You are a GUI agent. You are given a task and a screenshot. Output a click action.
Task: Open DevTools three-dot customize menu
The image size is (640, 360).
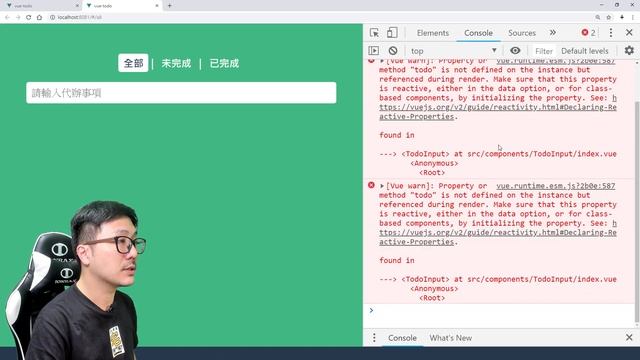coord(611,33)
